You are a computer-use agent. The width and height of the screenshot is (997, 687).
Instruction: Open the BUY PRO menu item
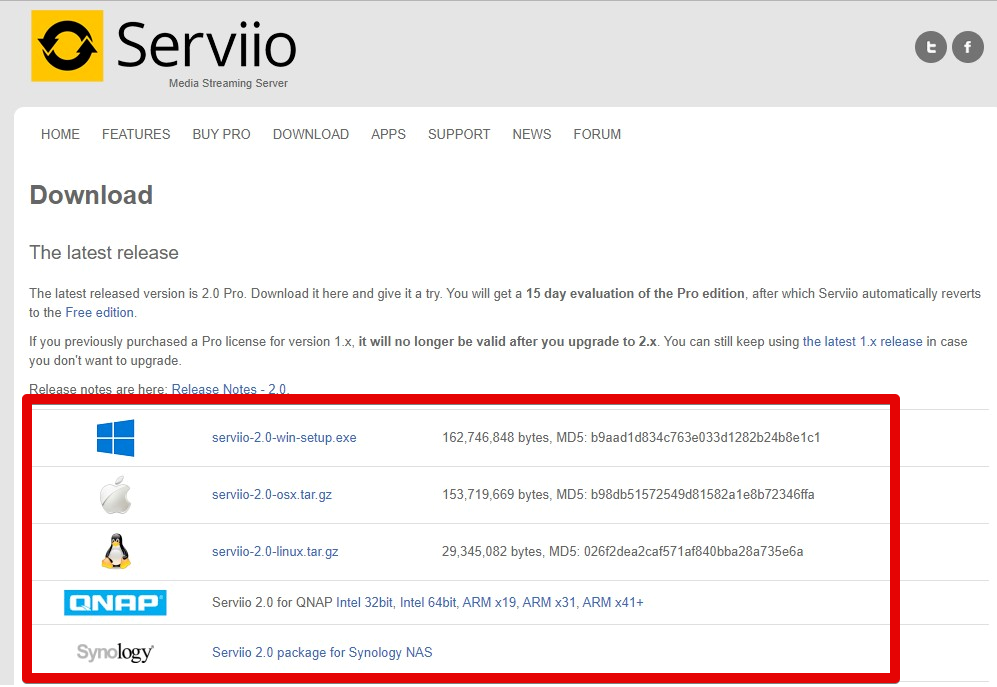[x=221, y=134]
